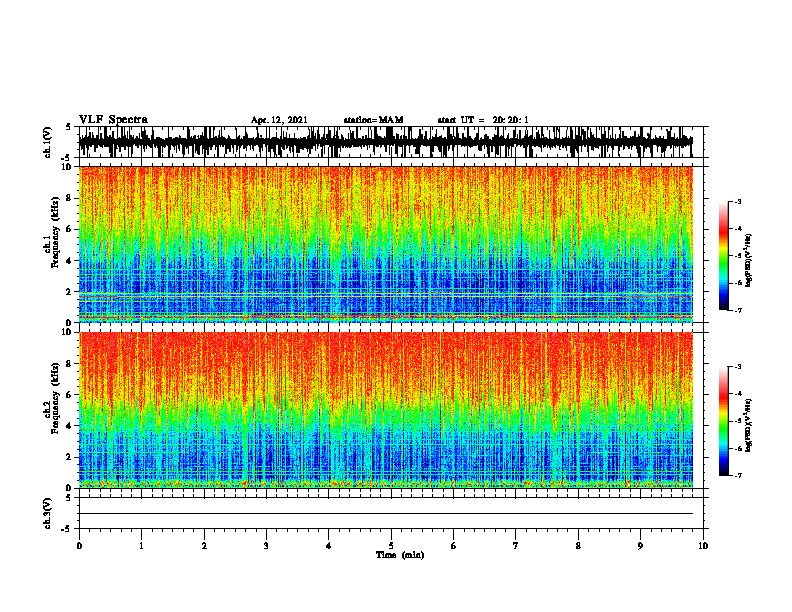Image resolution: width=792 pixels, height=612 pixels.
Task: Click the "-7" tick on ch.2 colorbar
Action: (738, 476)
